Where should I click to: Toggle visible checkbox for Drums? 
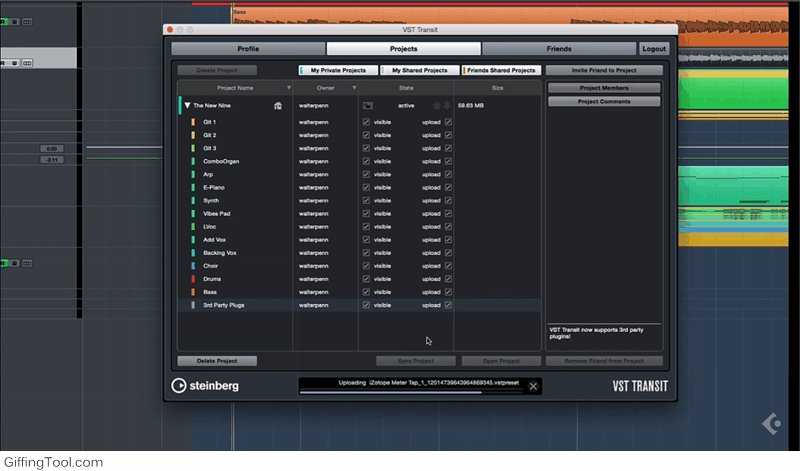[x=366, y=279]
